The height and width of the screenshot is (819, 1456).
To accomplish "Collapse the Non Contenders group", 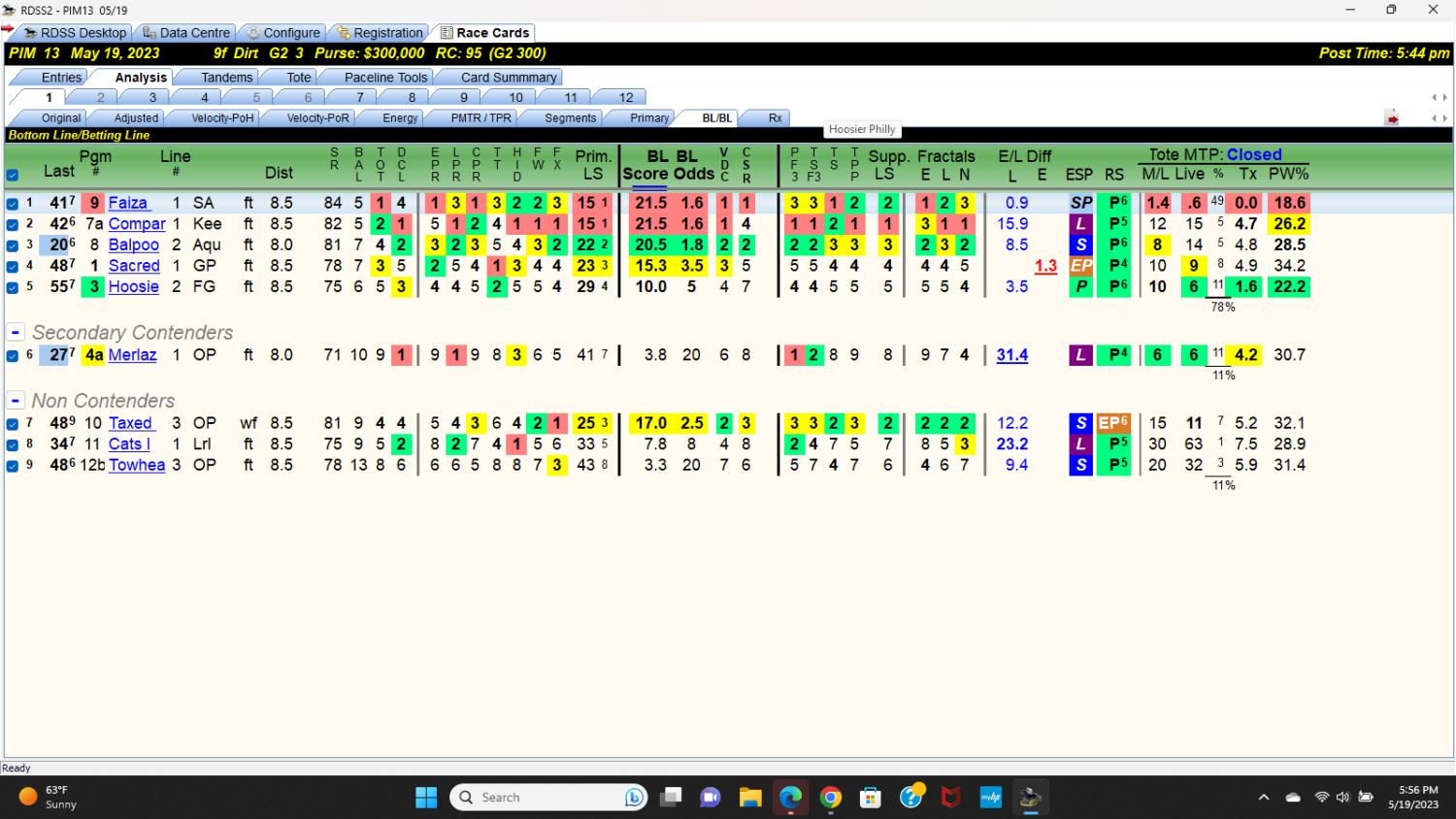I will pyautogui.click(x=16, y=401).
